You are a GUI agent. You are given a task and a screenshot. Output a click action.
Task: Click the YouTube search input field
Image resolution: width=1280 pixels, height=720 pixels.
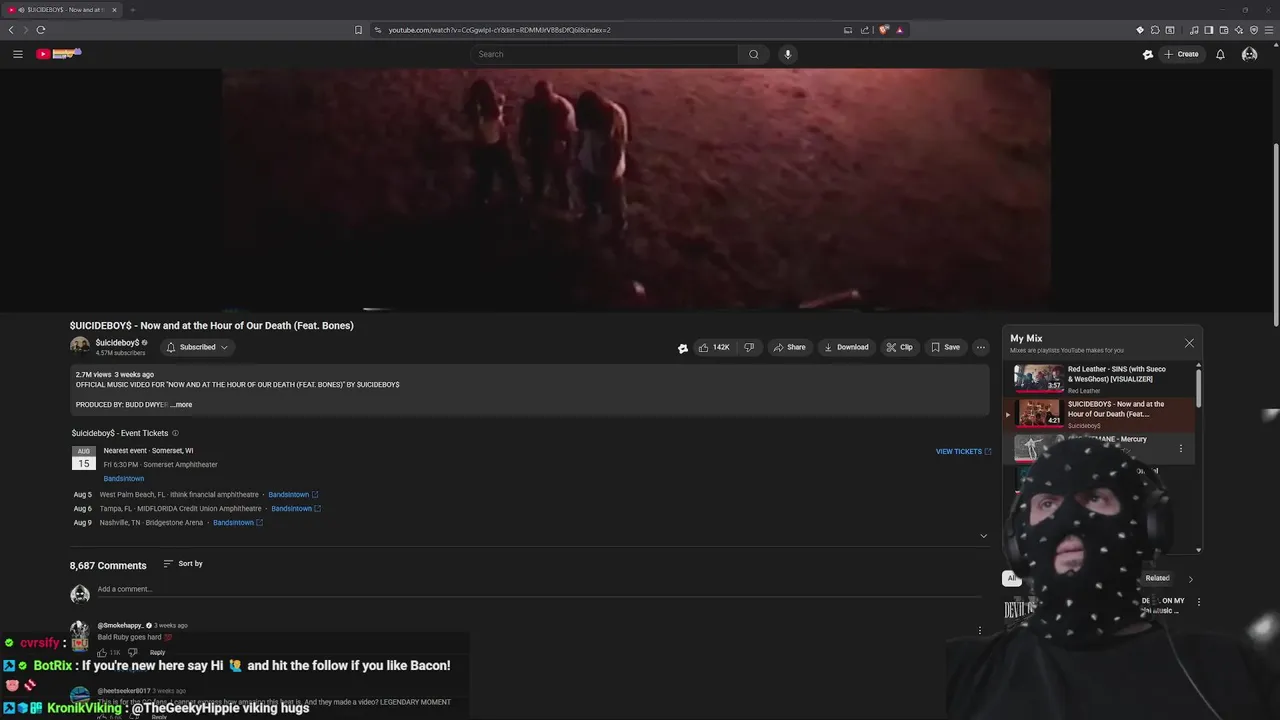(x=604, y=54)
